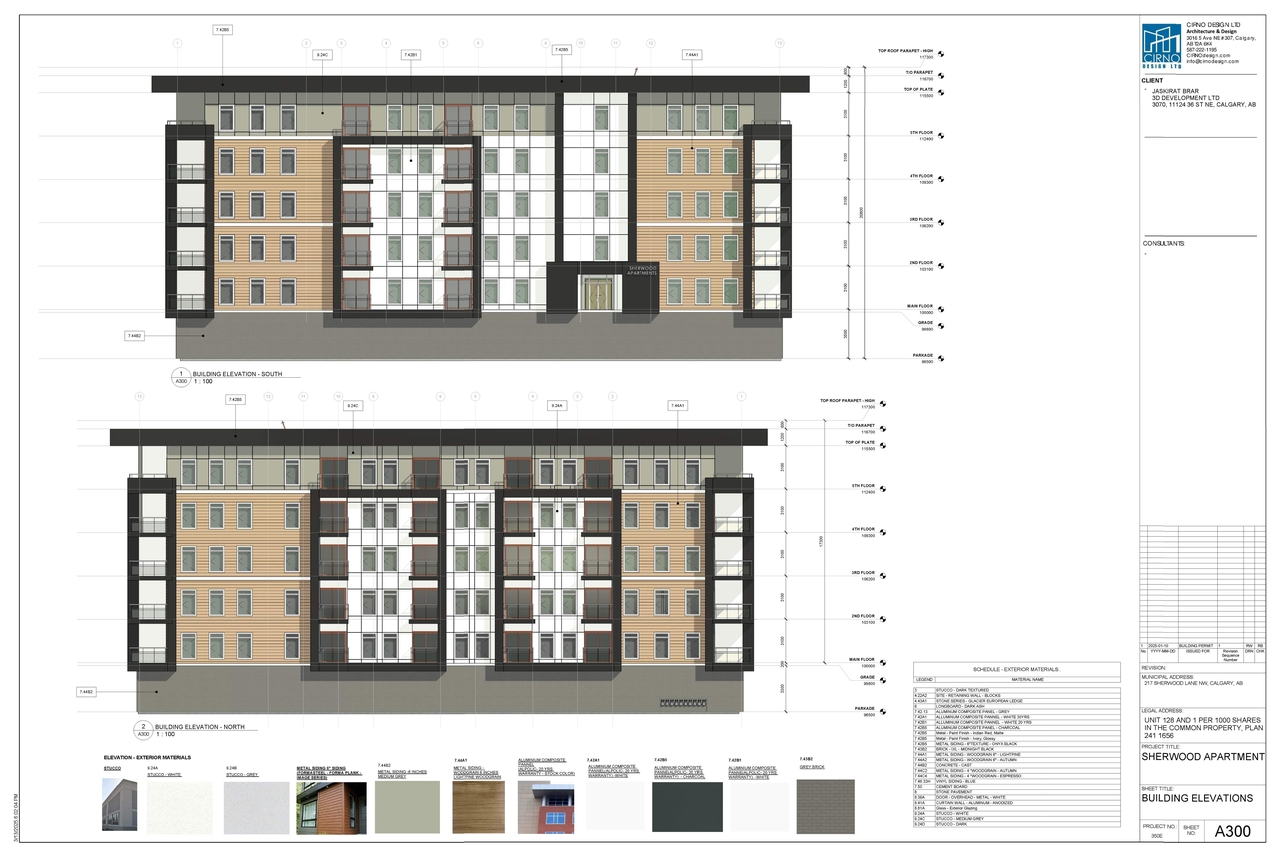Click the BUILDING ELEVATIONS sheet title
Screen dimensions: 1280x854
(x=1197, y=798)
